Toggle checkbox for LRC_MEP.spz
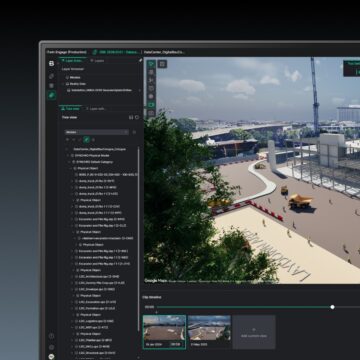 (x=76, y=327)
